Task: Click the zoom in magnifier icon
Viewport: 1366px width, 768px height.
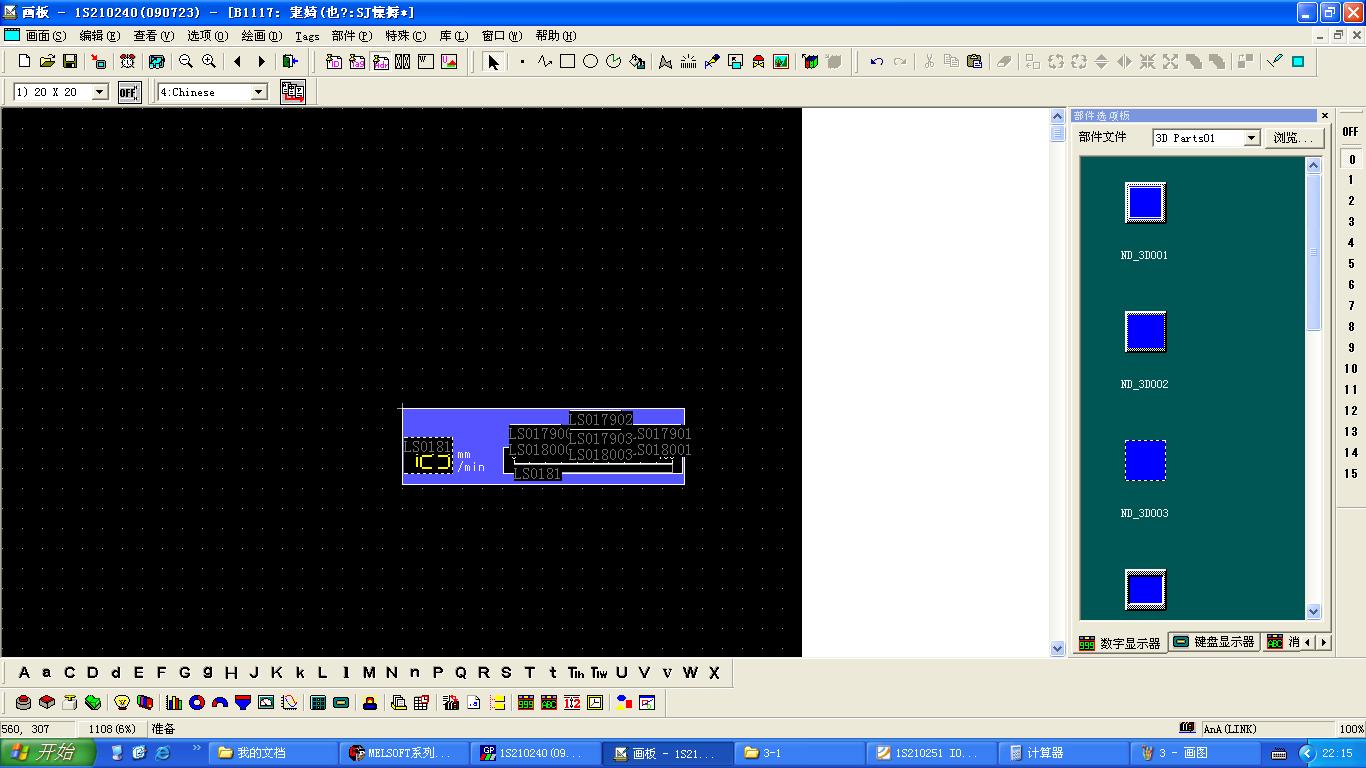Action: 209,62
